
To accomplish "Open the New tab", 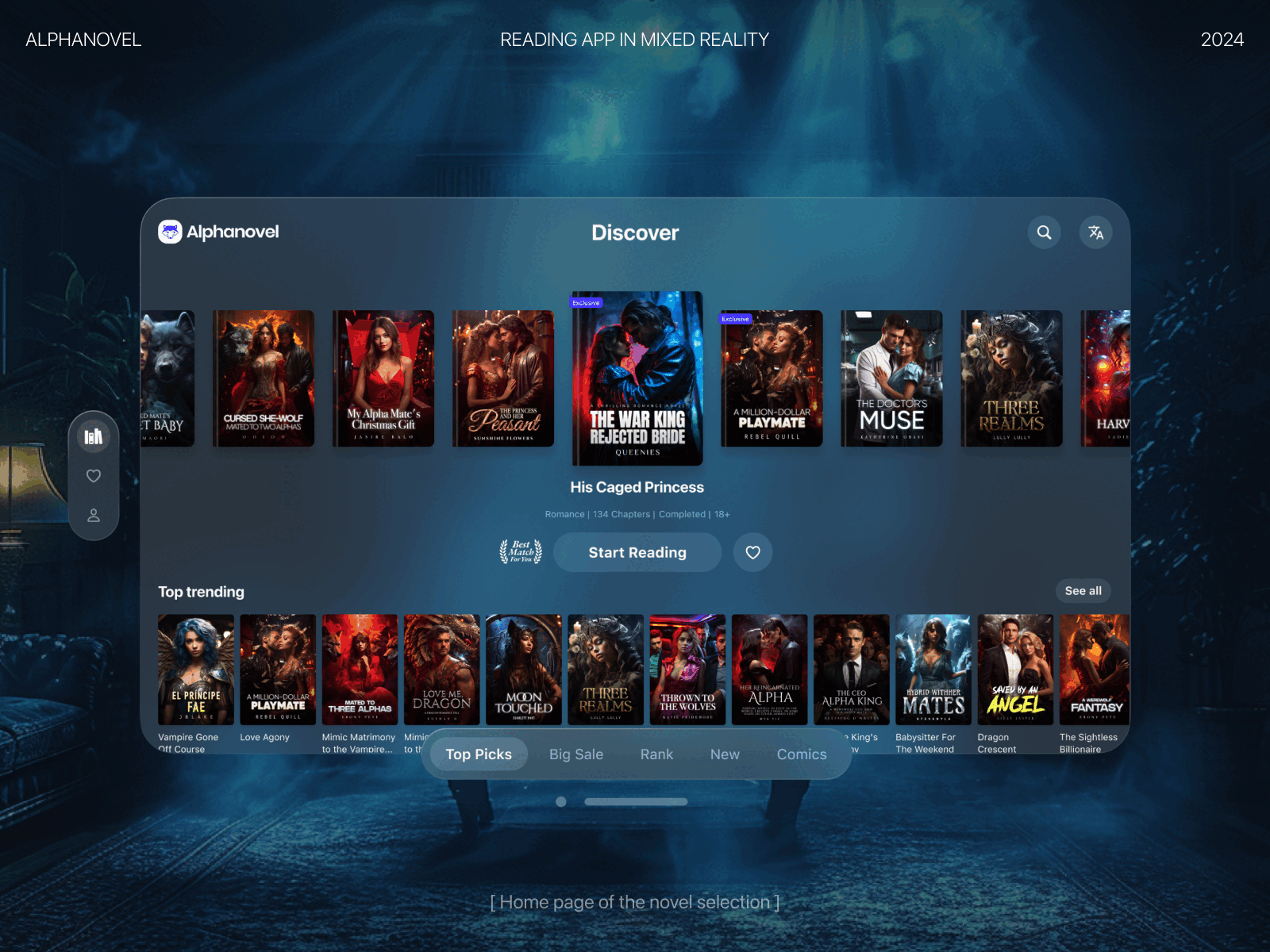I will coord(725,754).
